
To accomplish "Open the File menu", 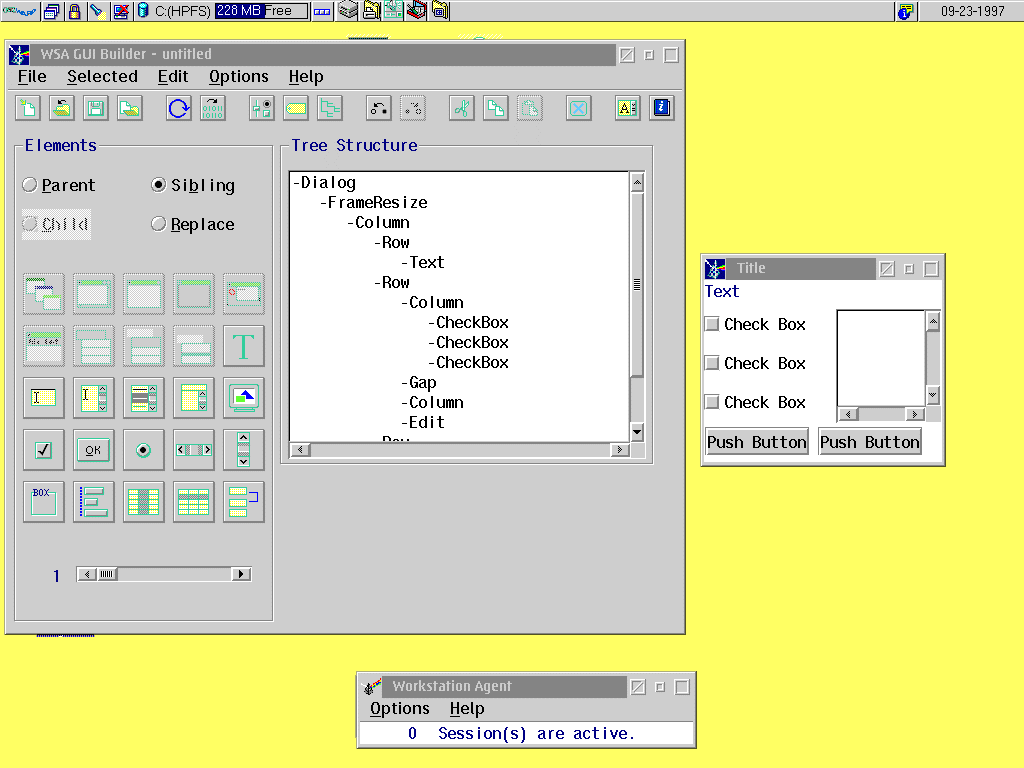I will (31, 76).
